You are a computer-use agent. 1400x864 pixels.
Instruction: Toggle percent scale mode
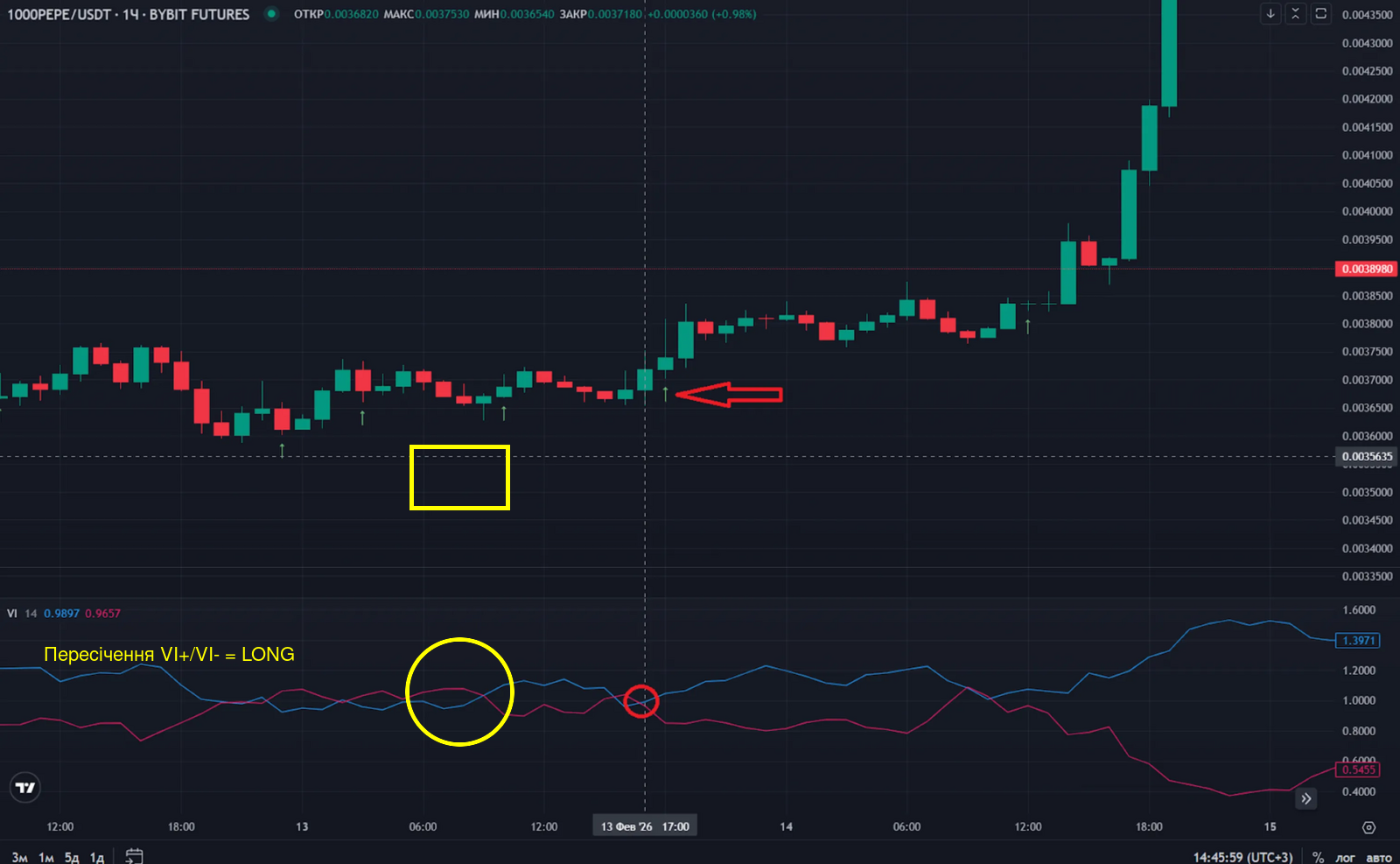pos(1319,857)
